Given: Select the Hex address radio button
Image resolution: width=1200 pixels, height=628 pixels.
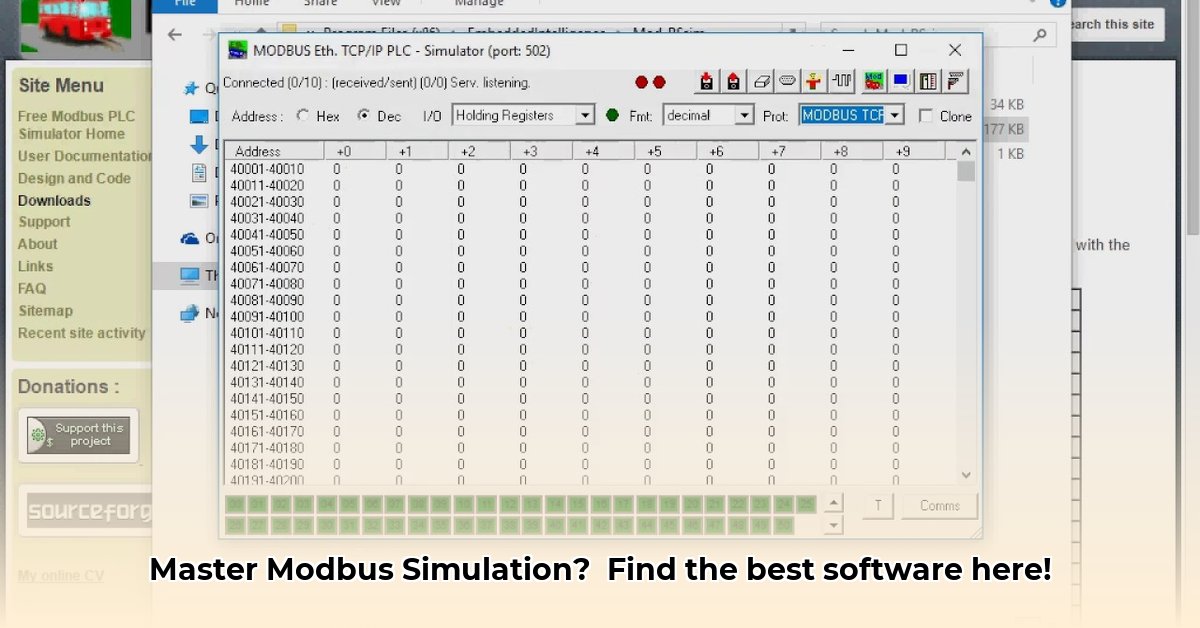Looking at the screenshot, I should click(x=303, y=116).
